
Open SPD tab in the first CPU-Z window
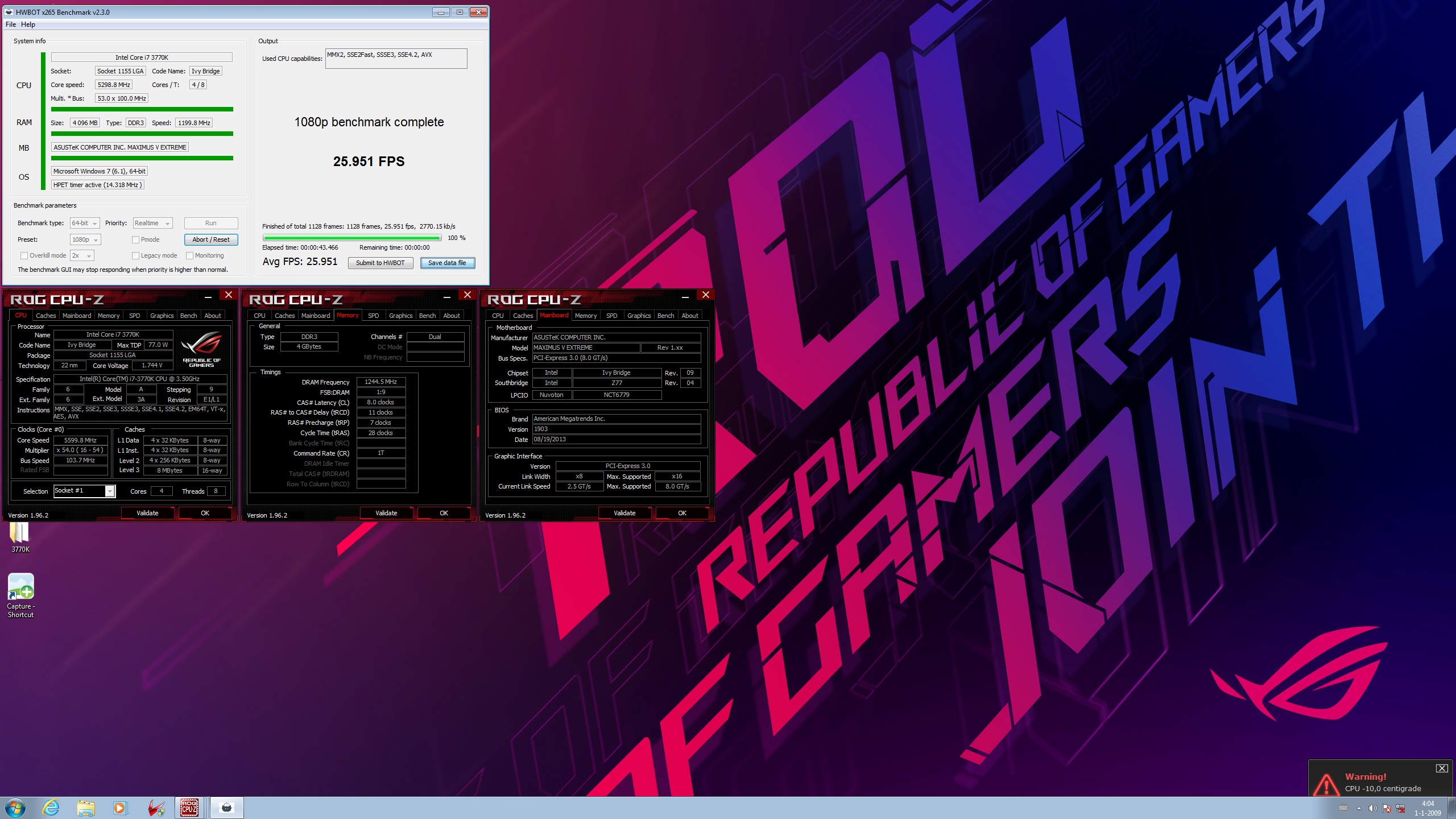134,316
